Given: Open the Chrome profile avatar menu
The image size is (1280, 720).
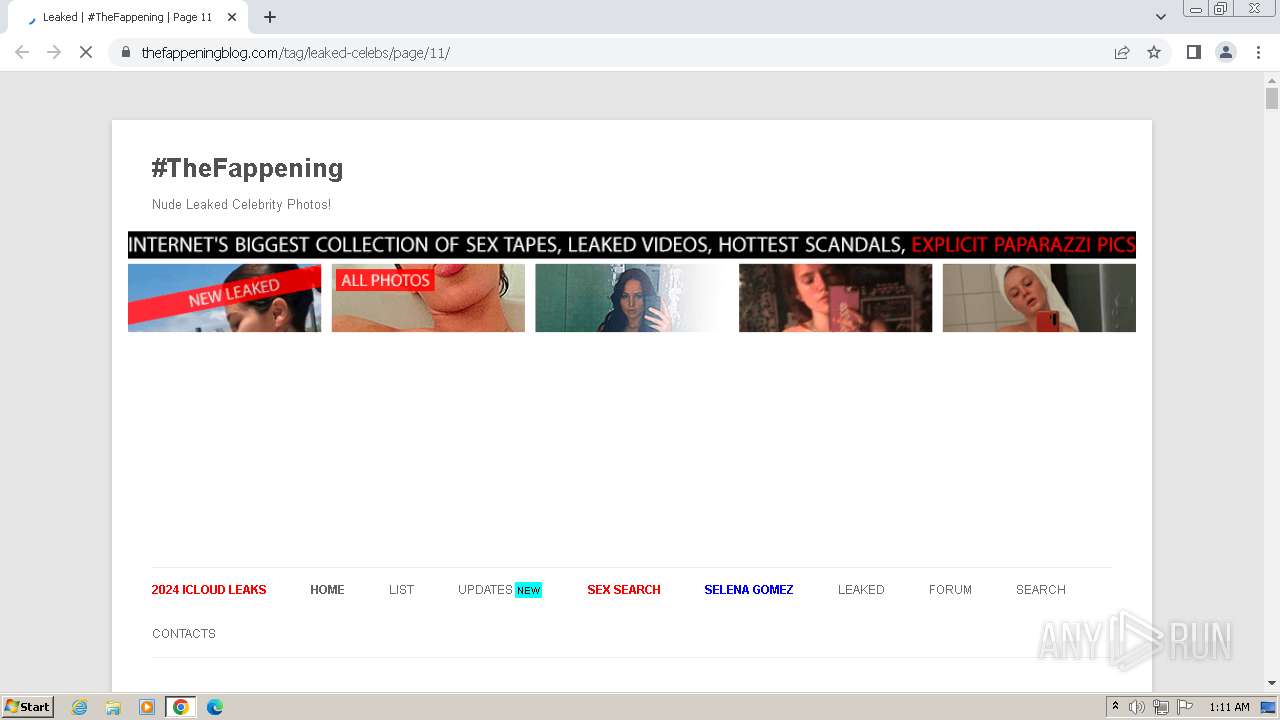Looking at the screenshot, I should [x=1226, y=52].
